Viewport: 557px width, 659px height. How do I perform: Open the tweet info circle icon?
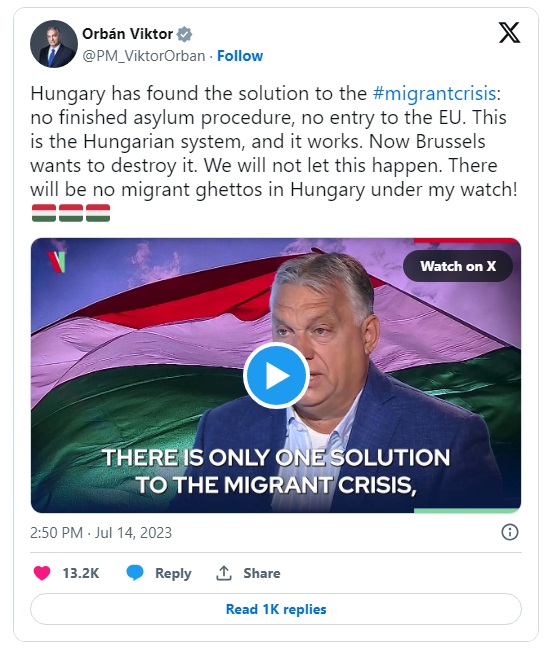[x=509, y=532]
